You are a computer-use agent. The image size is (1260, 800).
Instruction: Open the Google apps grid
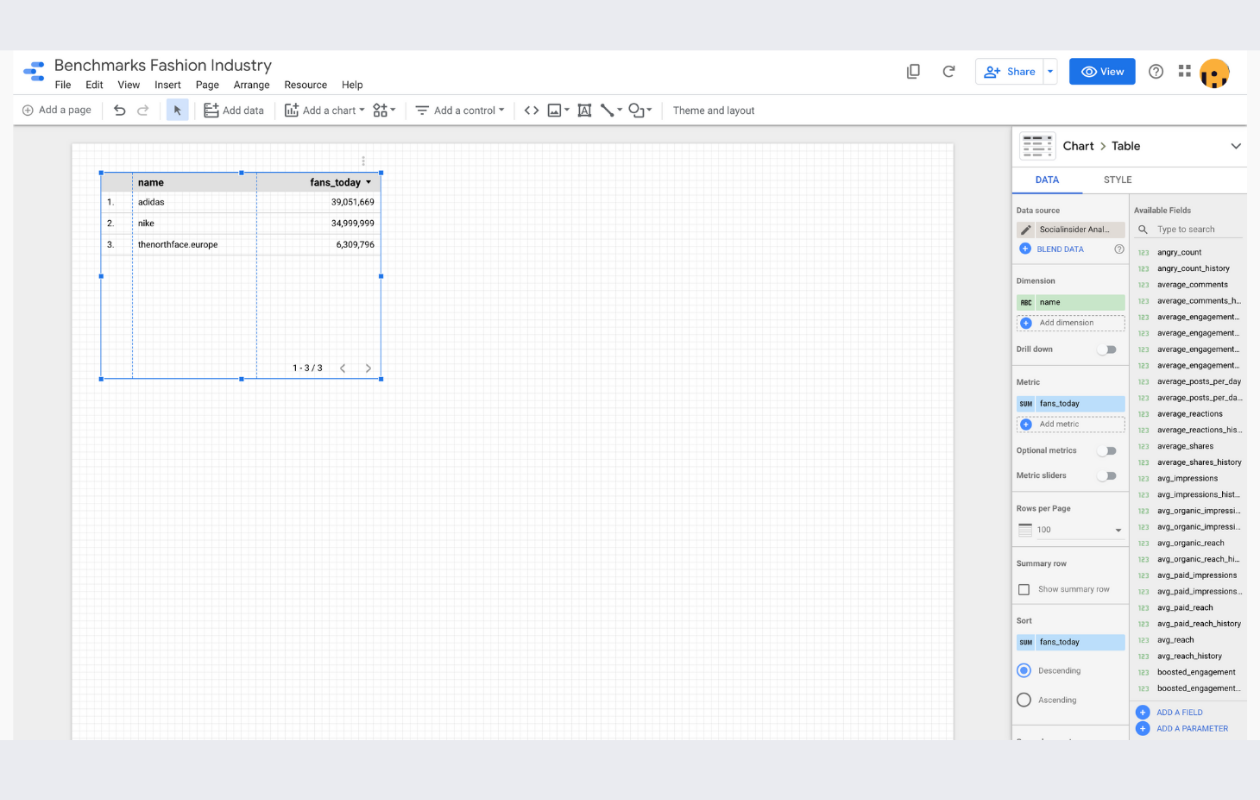pos(1185,71)
